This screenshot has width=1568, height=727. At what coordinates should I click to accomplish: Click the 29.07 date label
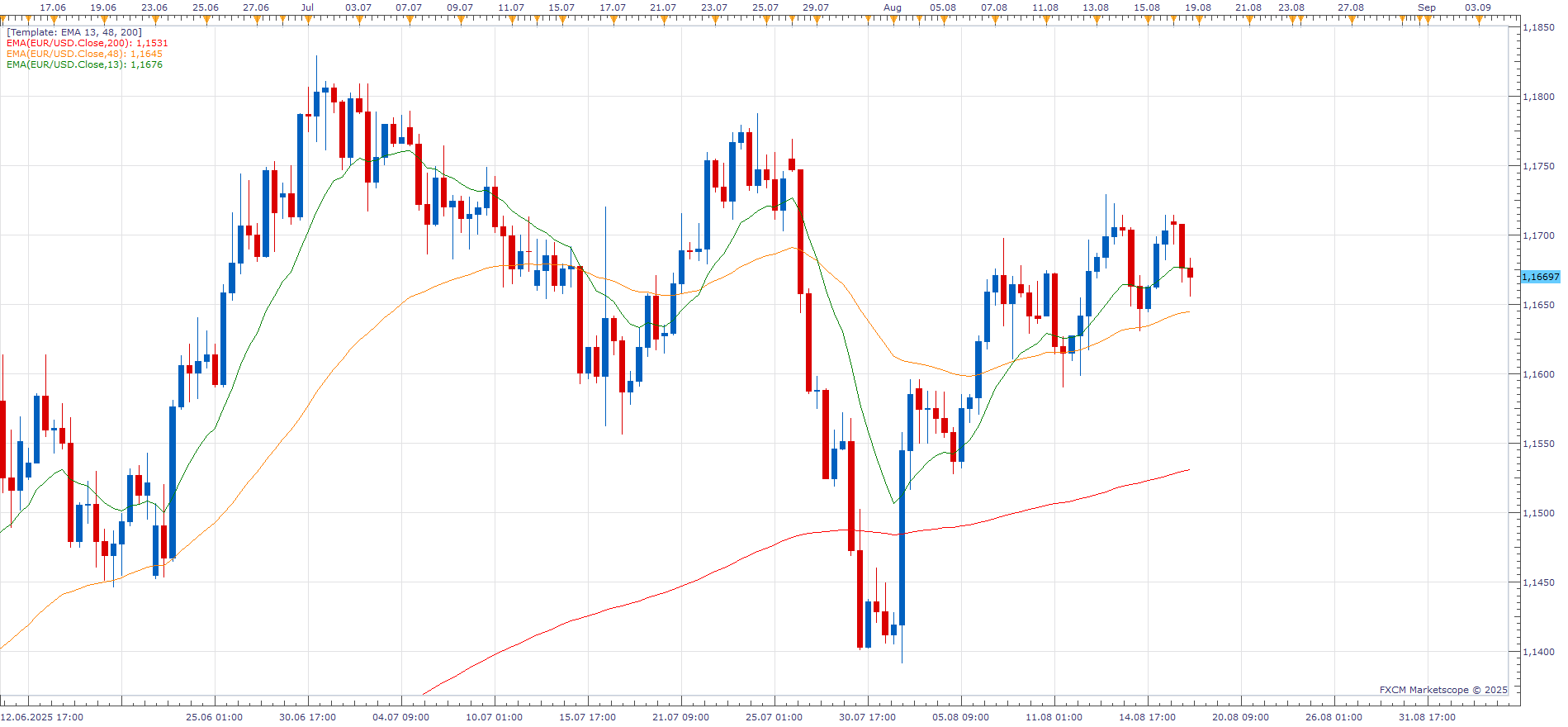pyautogui.click(x=816, y=7)
